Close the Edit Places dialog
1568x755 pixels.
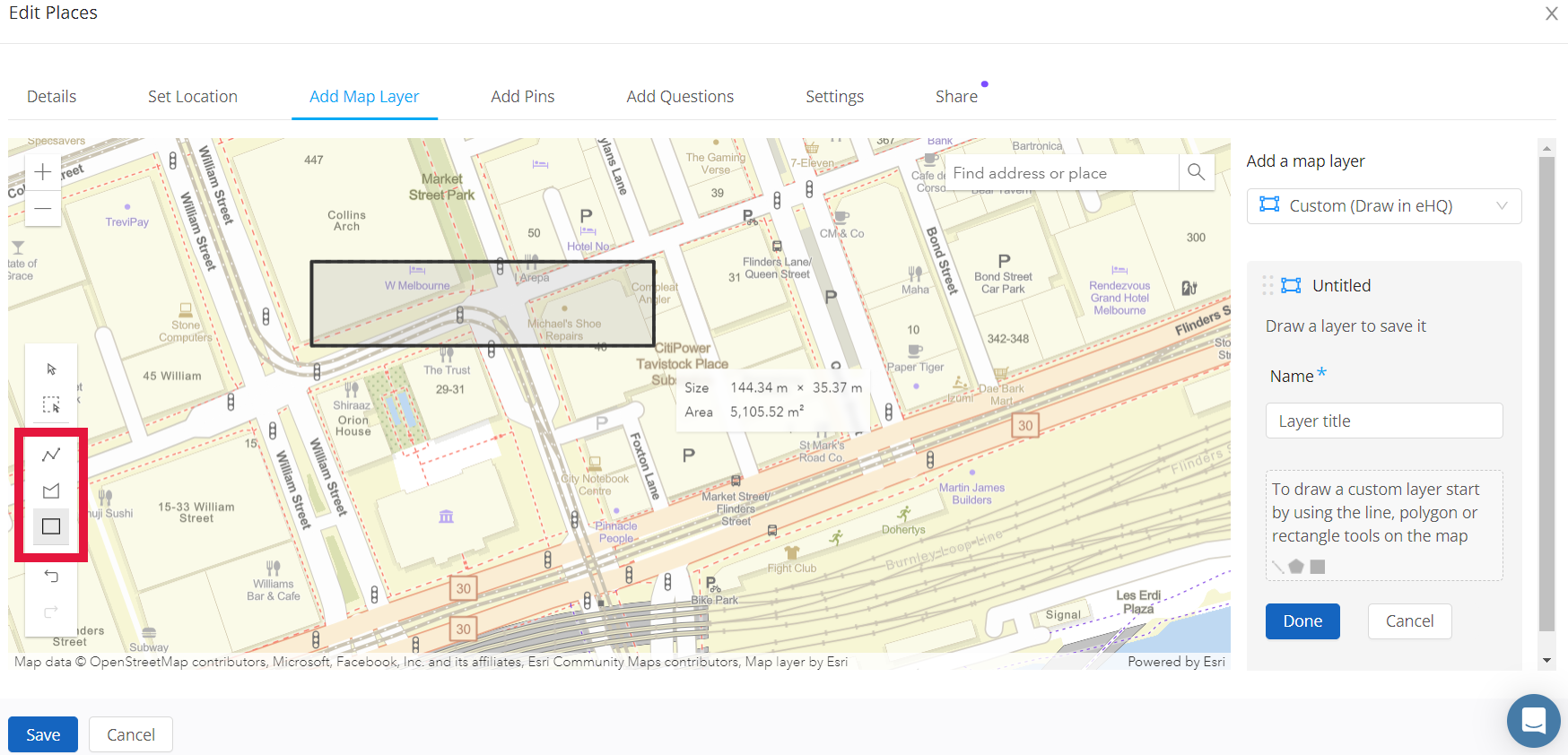tap(1551, 13)
